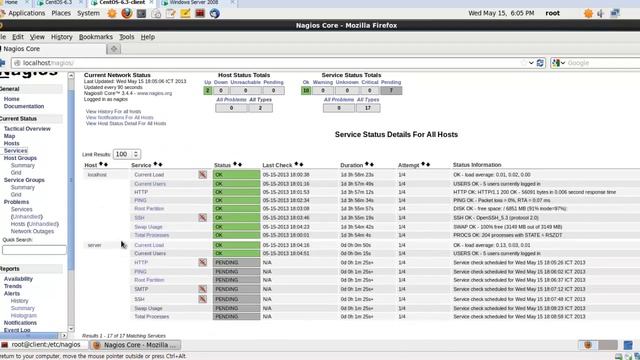
Task: Open the Swap Usage service for localhost
Action: click(149, 227)
